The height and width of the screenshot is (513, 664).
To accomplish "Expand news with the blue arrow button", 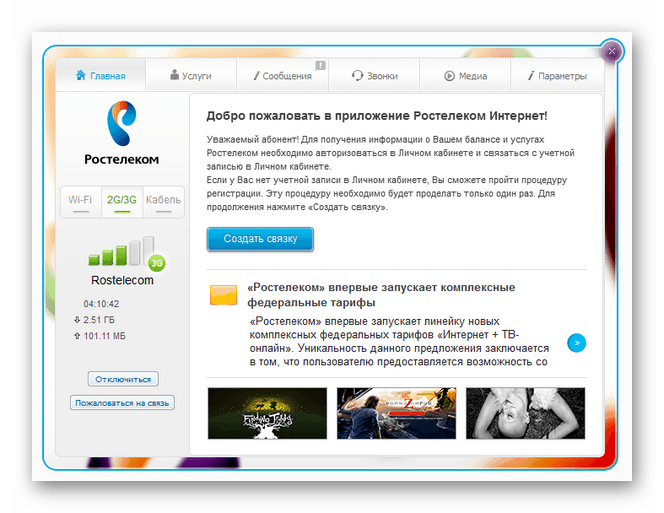I will tap(576, 343).
